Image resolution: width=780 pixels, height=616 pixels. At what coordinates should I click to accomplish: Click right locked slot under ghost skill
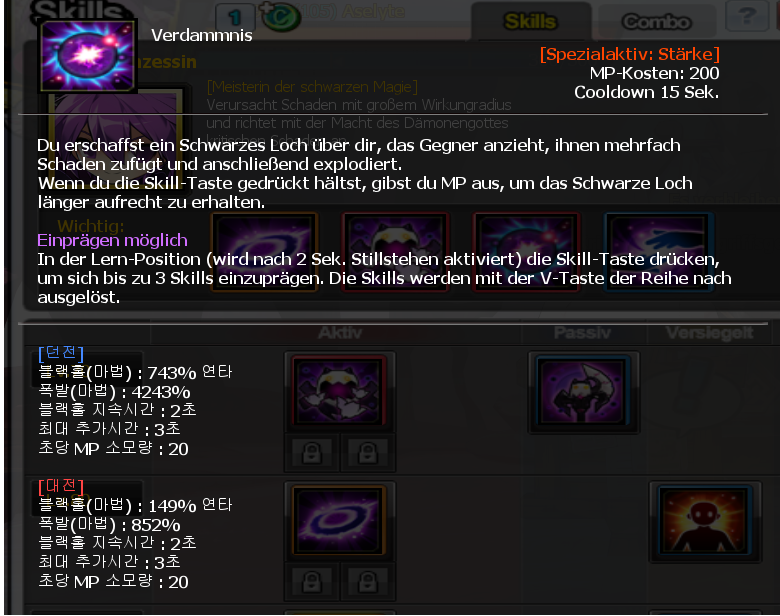point(368,452)
